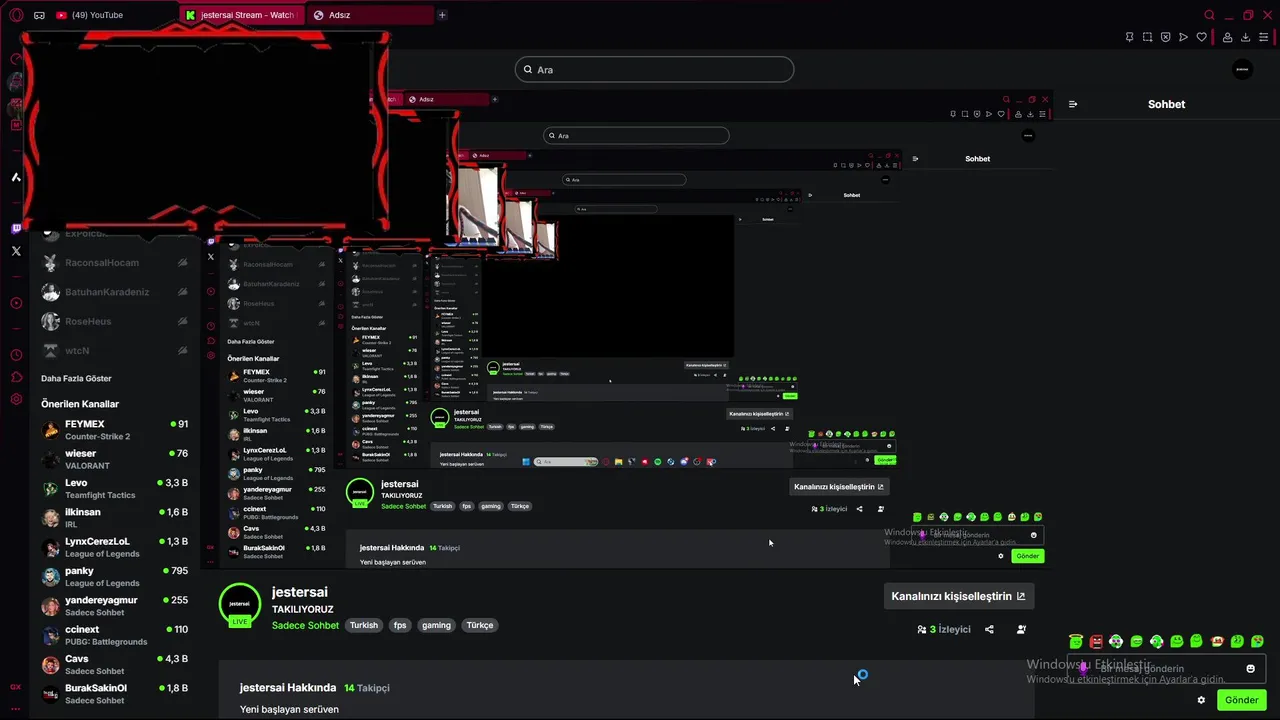
Task: Open panky League of Legends channel
Action: pyautogui.click(x=114, y=576)
